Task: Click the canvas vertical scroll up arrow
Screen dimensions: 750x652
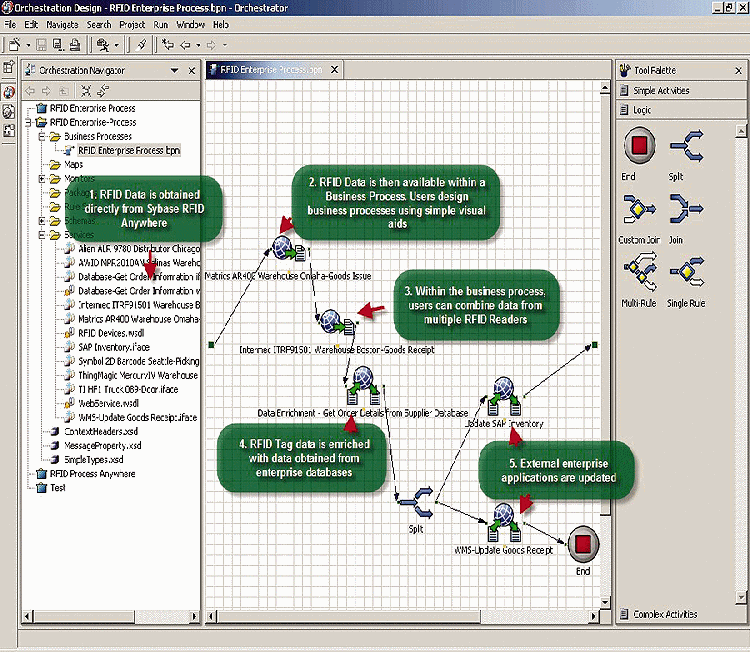Action: click(x=605, y=88)
